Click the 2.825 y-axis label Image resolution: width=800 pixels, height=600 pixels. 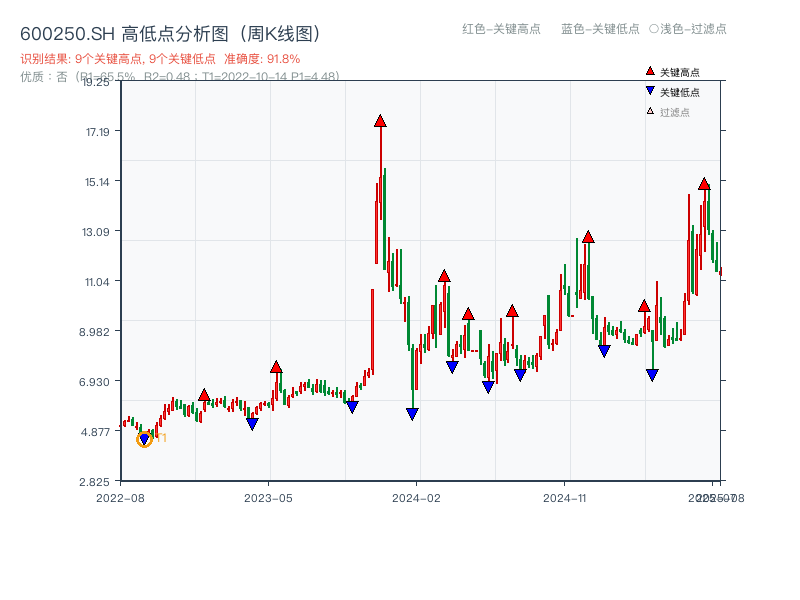pos(94,482)
